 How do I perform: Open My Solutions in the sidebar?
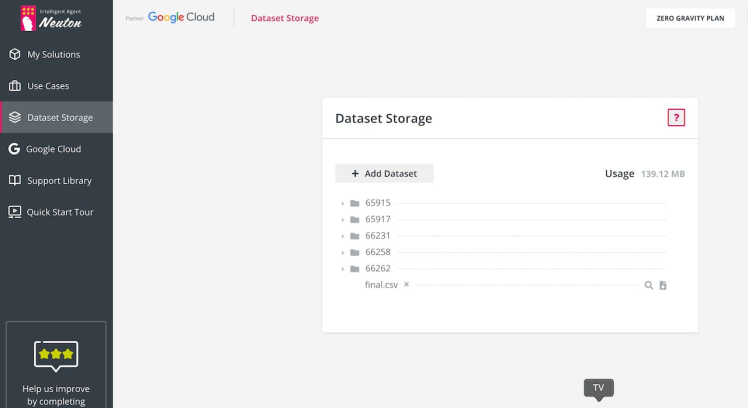click(x=54, y=54)
